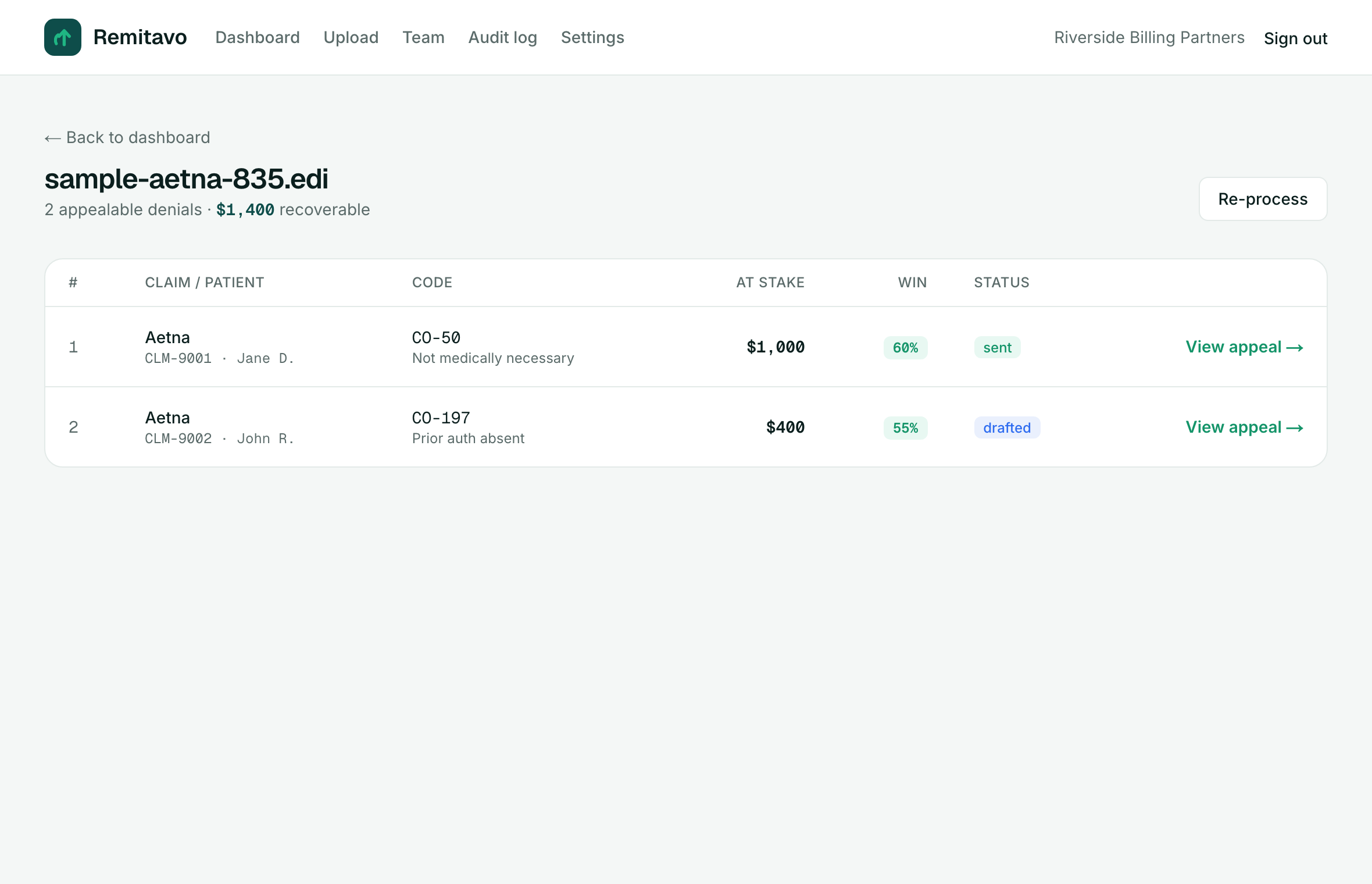Open the Dashboard nav item
Screen dimensions: 1372x884
click(258, 37)
